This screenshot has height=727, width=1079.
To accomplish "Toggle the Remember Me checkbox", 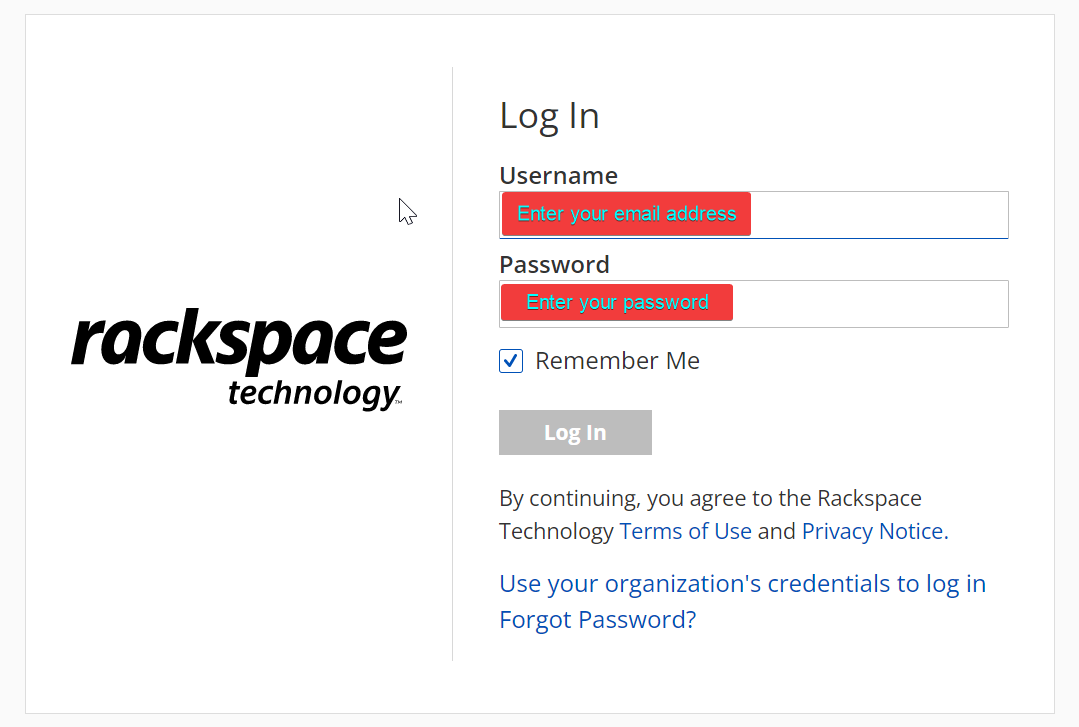I will [511, 361].
